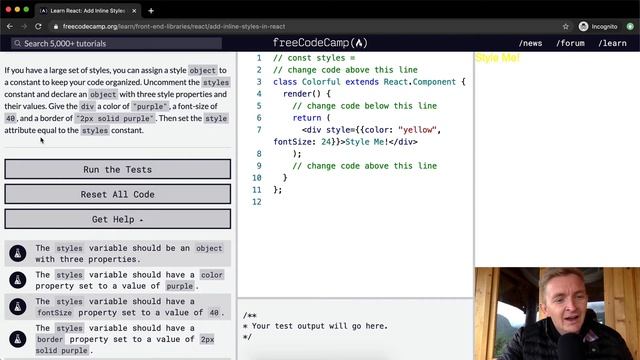This screenshot has height=360, width=640.
Task: Click the freeCodeCamp logo
Action: [x=320, y=43]
